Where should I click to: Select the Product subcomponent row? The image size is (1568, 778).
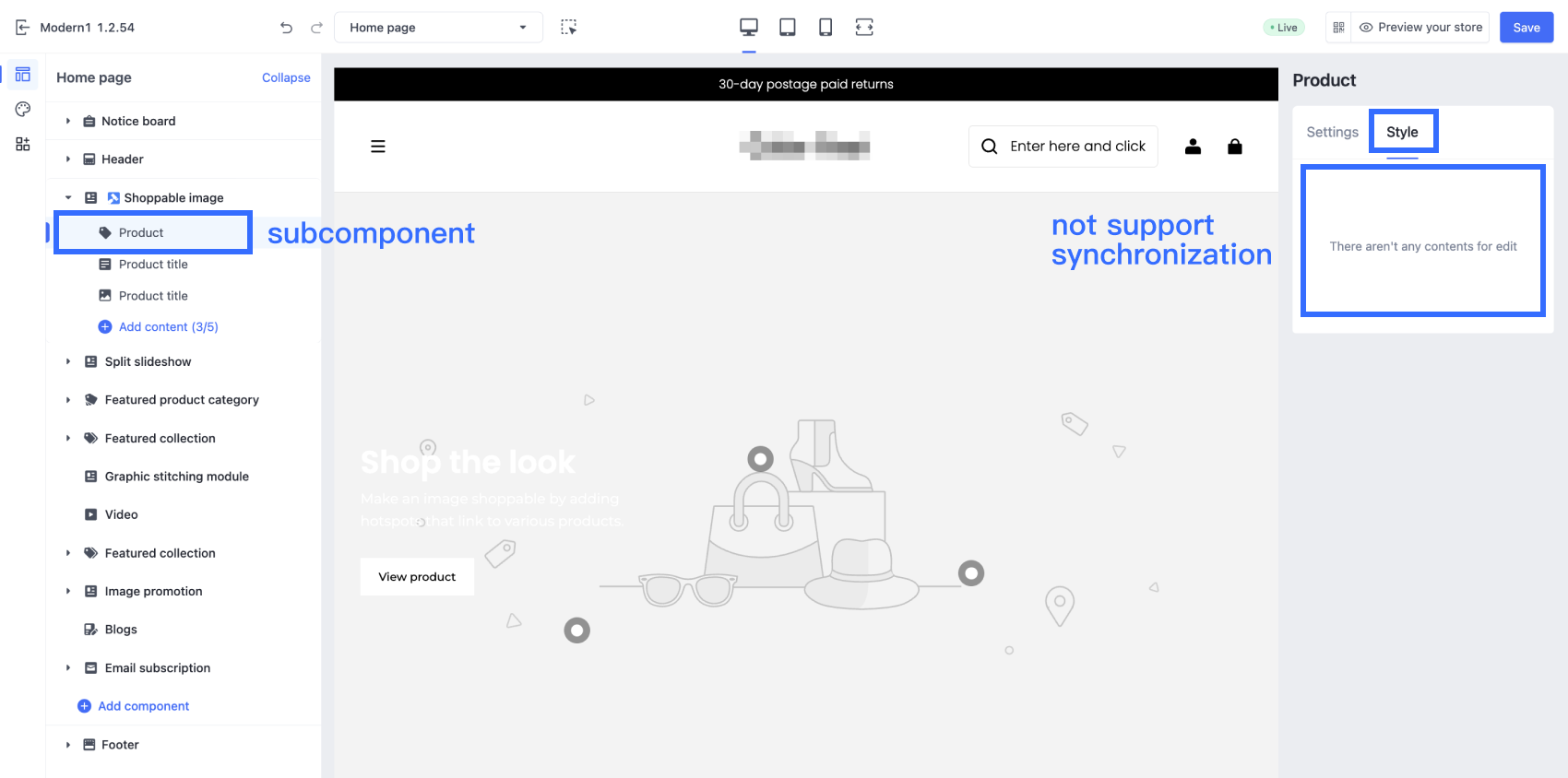tap(153, 233)
